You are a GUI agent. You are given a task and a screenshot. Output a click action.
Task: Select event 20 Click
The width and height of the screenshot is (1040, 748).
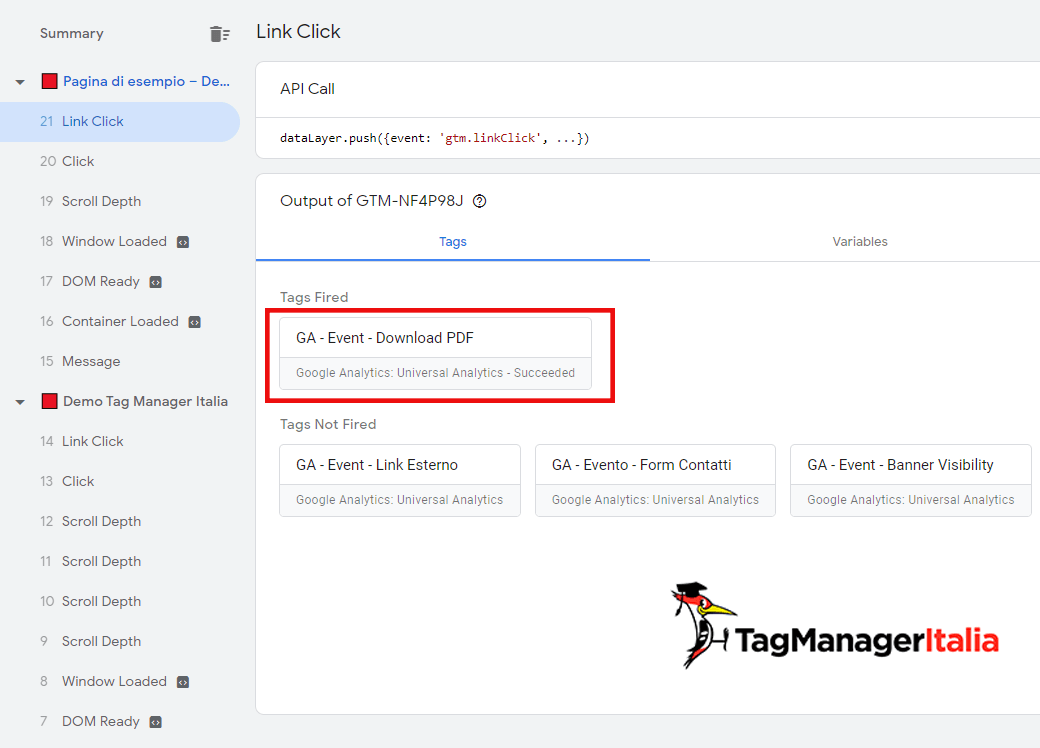(x=78, y=162)
